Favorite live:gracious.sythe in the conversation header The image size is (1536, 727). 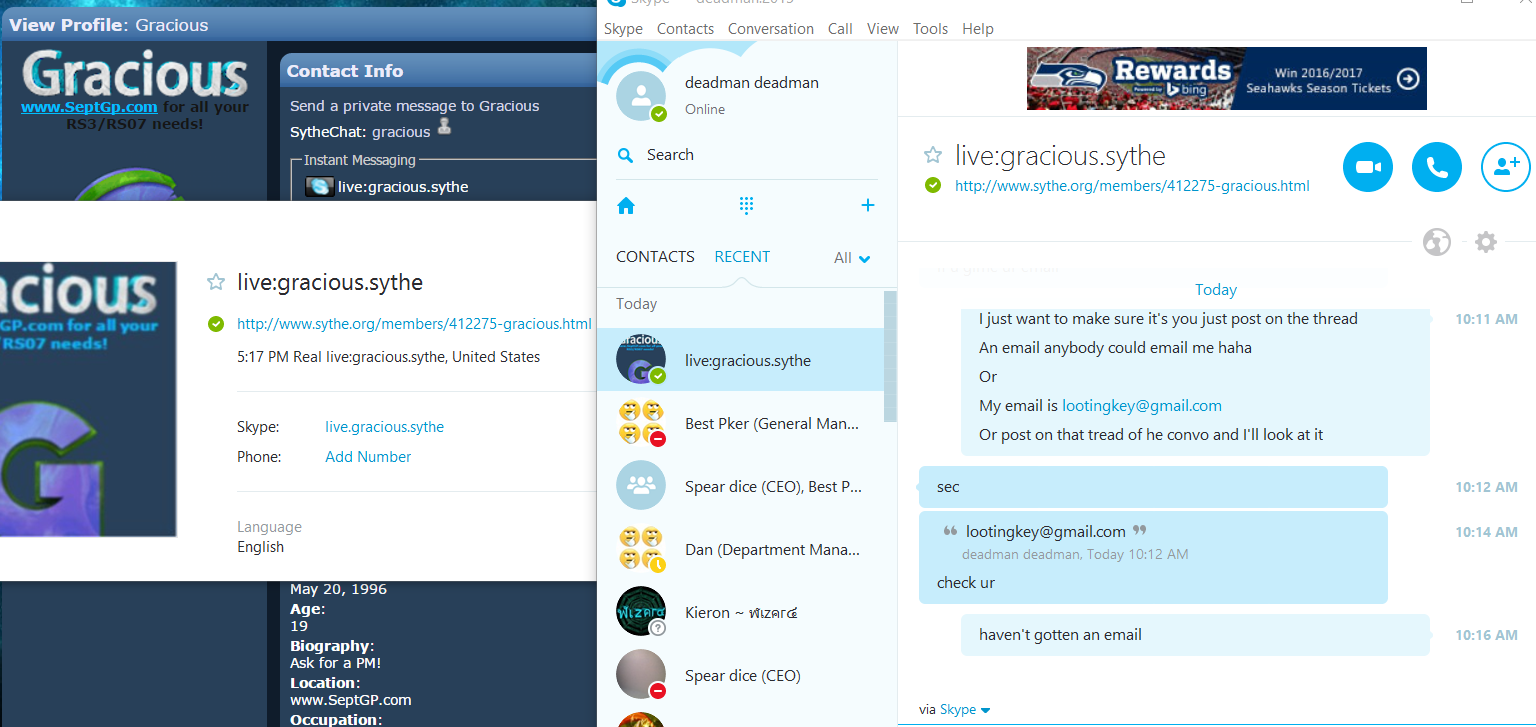(933, 155)
